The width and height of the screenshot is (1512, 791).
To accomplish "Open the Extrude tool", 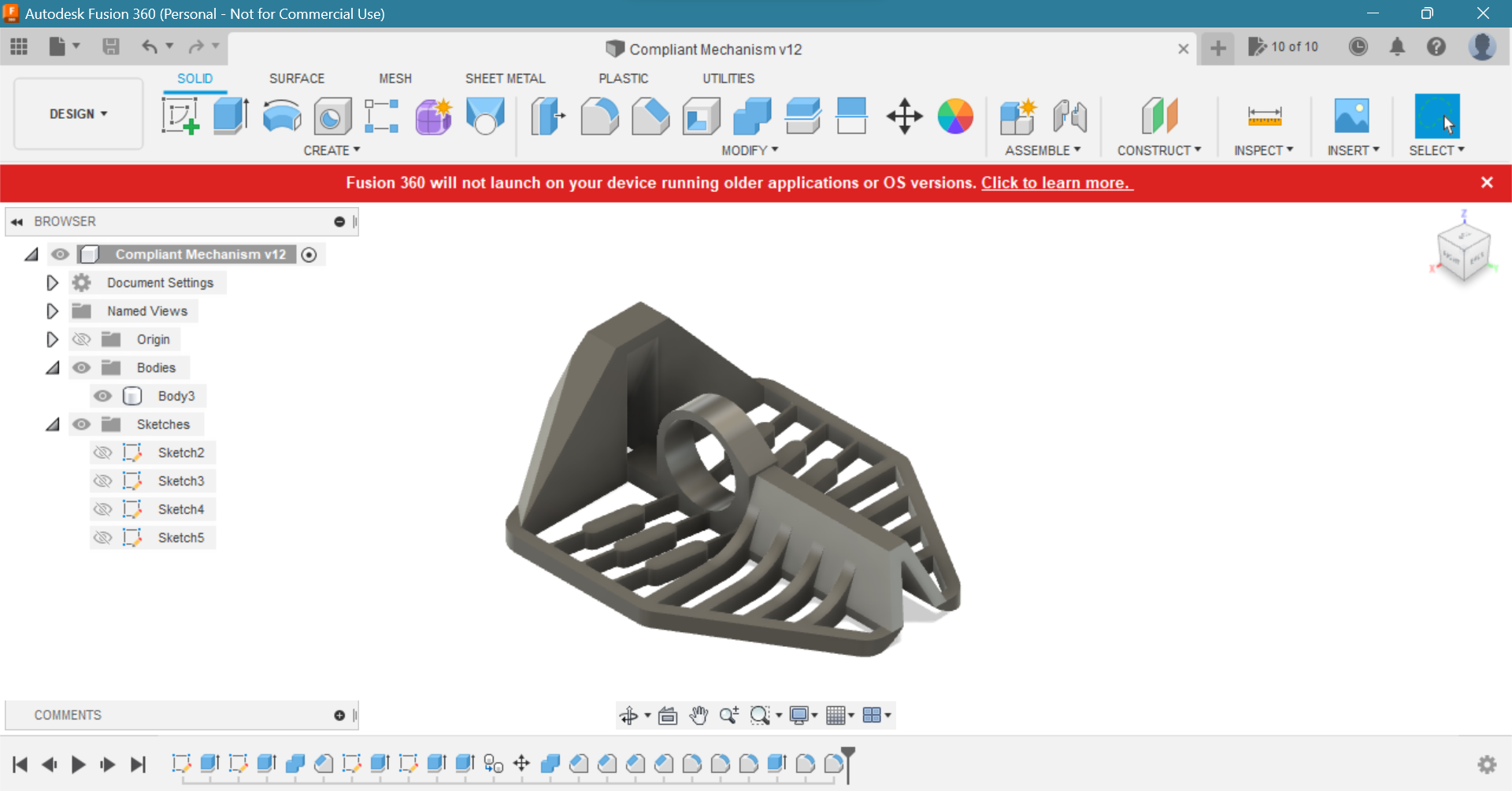I will [230, 116].
